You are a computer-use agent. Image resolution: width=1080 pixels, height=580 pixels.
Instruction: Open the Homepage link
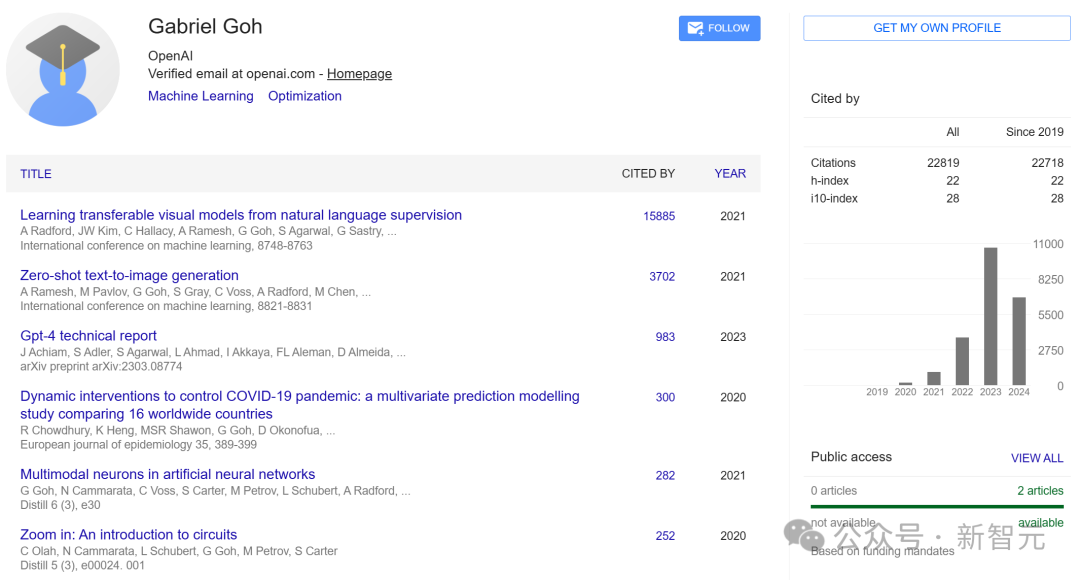(359, 74)
